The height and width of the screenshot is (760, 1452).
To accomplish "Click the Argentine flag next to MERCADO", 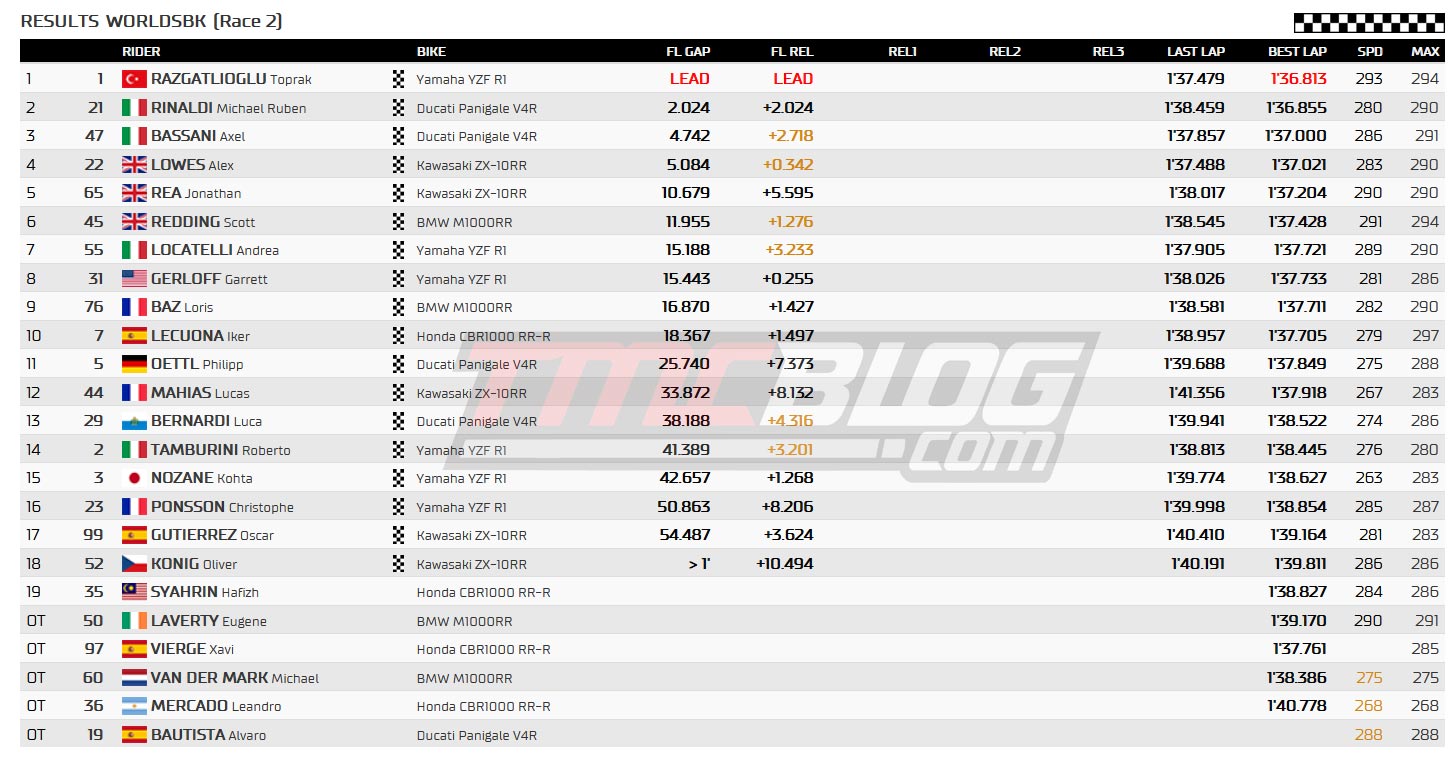I will point(134,706).
